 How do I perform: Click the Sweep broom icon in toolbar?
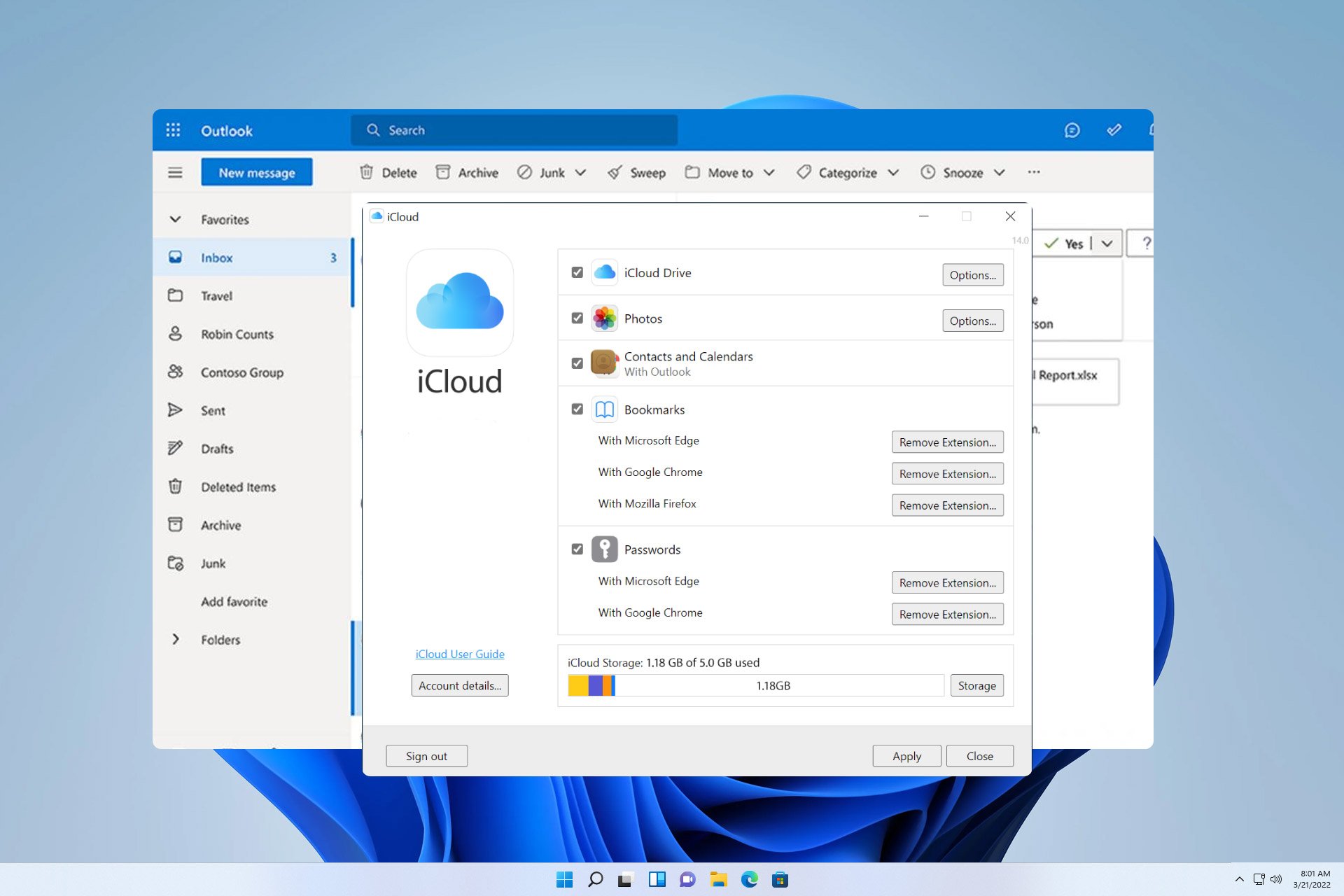(615, 172)
